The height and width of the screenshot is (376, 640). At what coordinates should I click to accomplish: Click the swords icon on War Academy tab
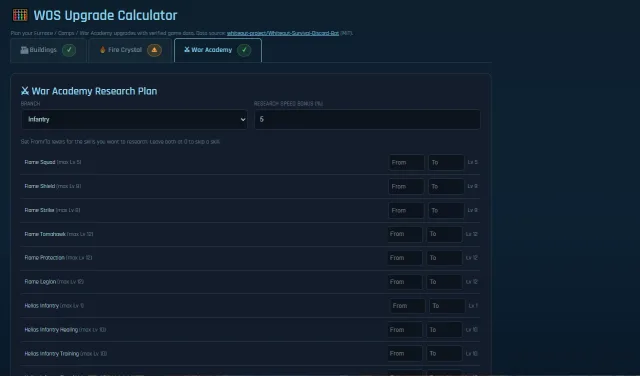pyautogui.click(x=187, y=49)
